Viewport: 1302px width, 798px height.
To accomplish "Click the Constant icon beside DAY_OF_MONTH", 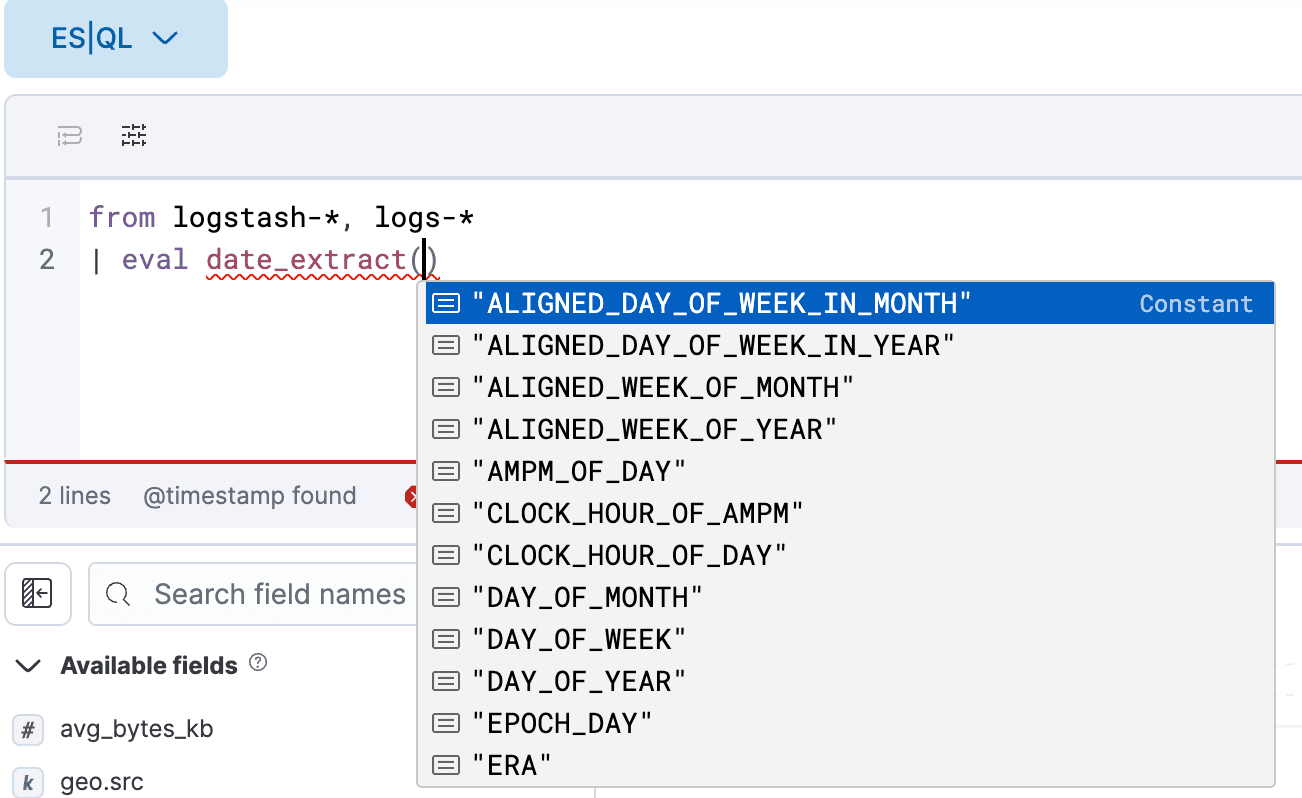I will pos(446,597).
